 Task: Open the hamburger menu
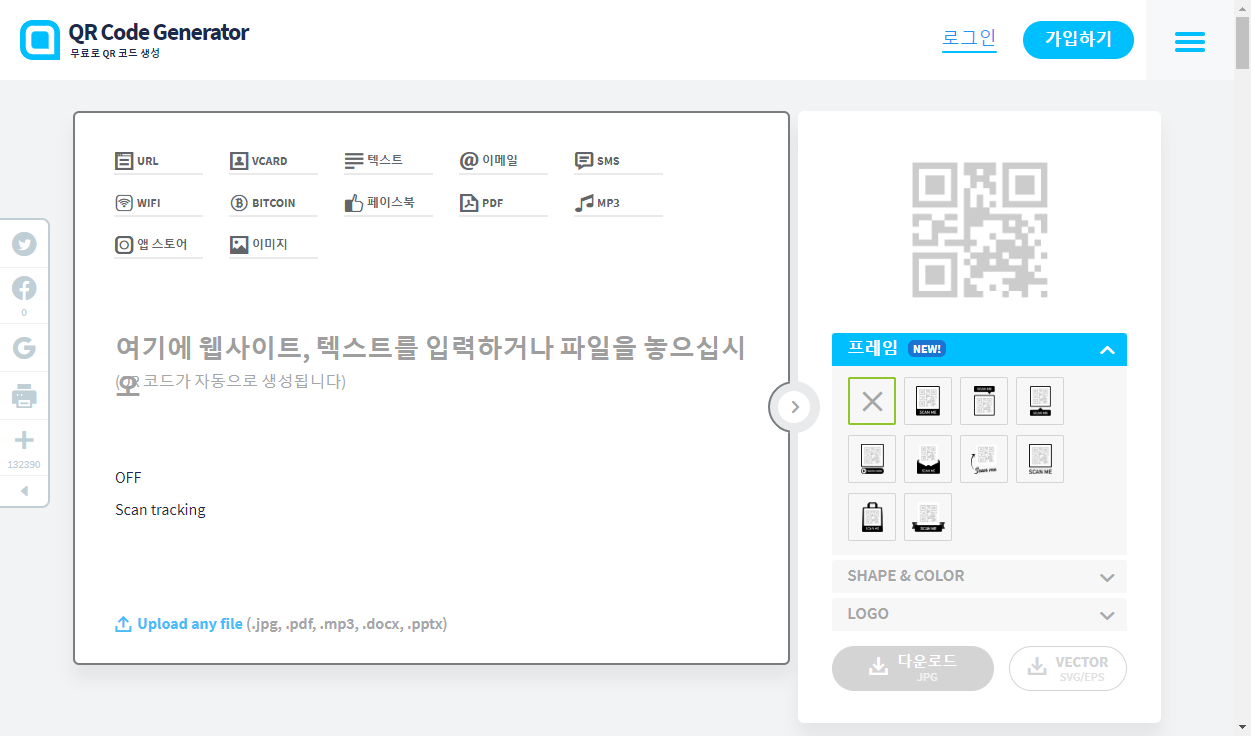pyautogui.click(x=1190, y=41)
